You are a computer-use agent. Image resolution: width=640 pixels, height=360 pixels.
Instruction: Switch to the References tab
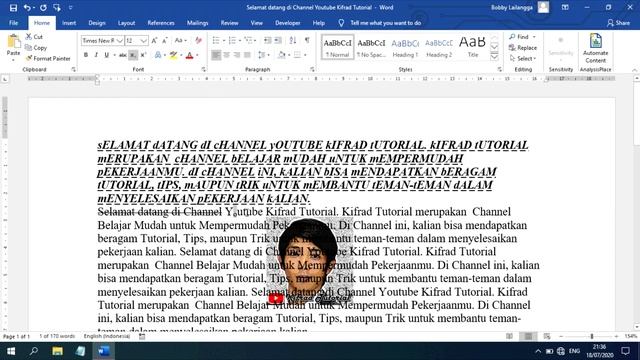(x=161, y=23)
